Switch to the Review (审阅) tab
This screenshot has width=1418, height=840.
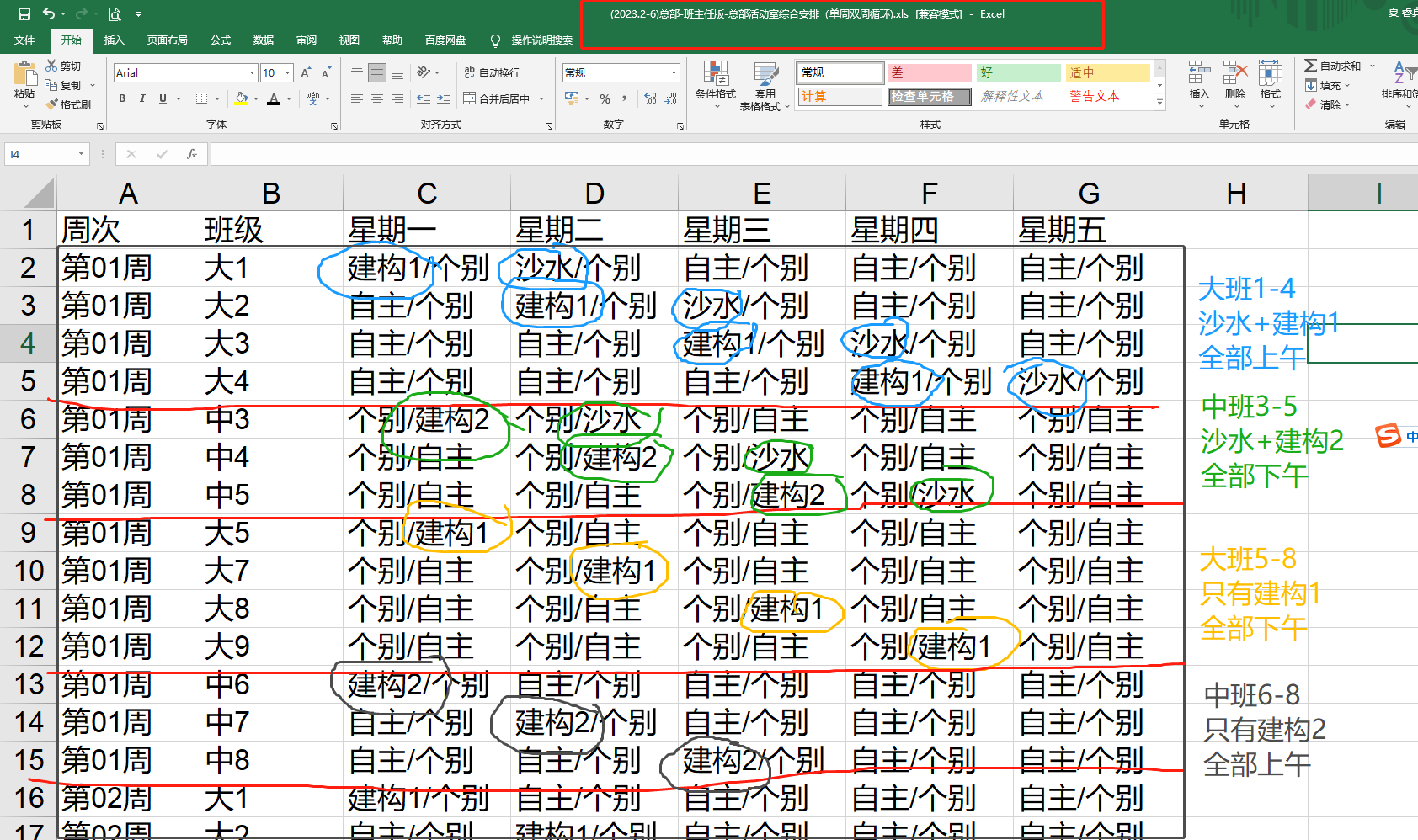307,40
